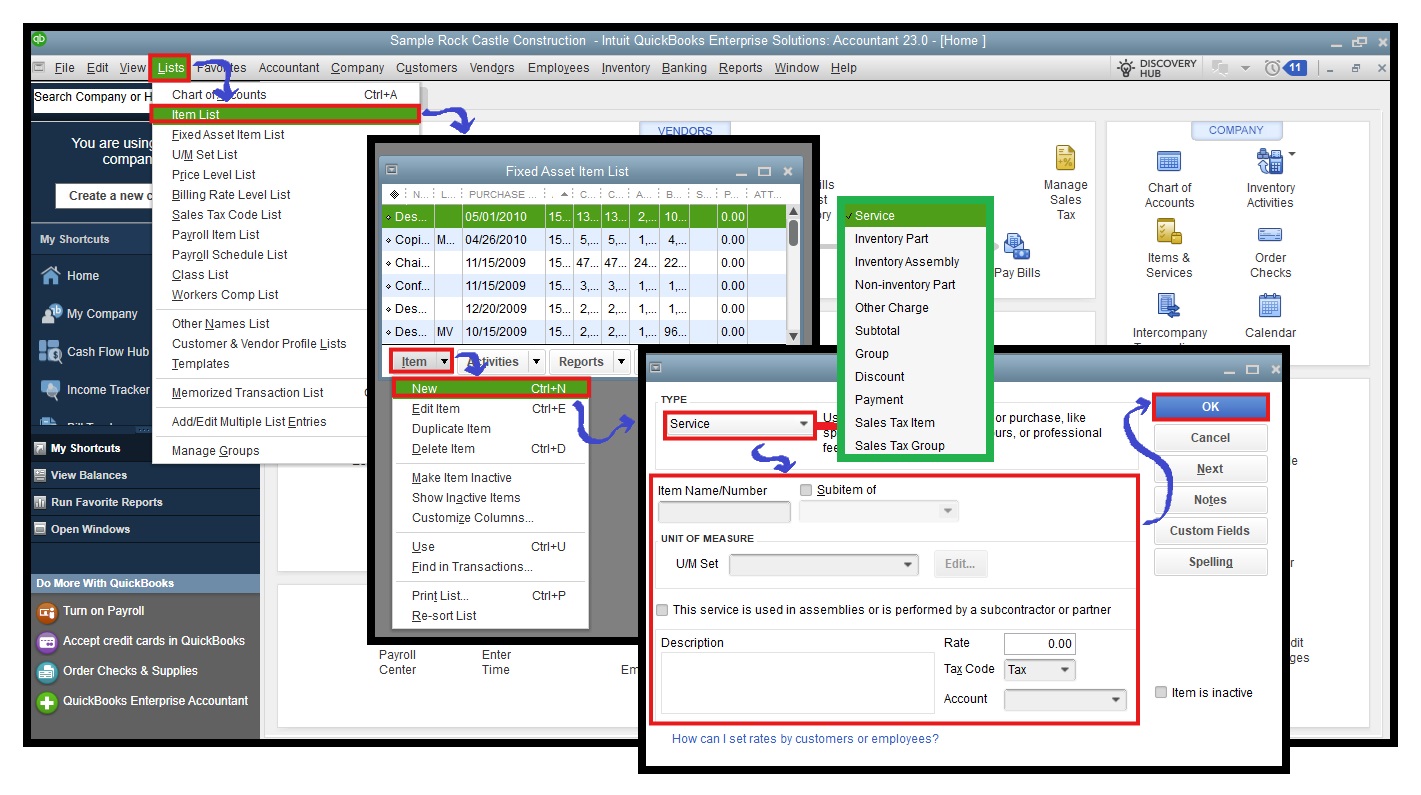This screenshot has height=795, width=1421.
Task: Enable the Item is inactive checkbox
Action: click(x=1161, y=692)
